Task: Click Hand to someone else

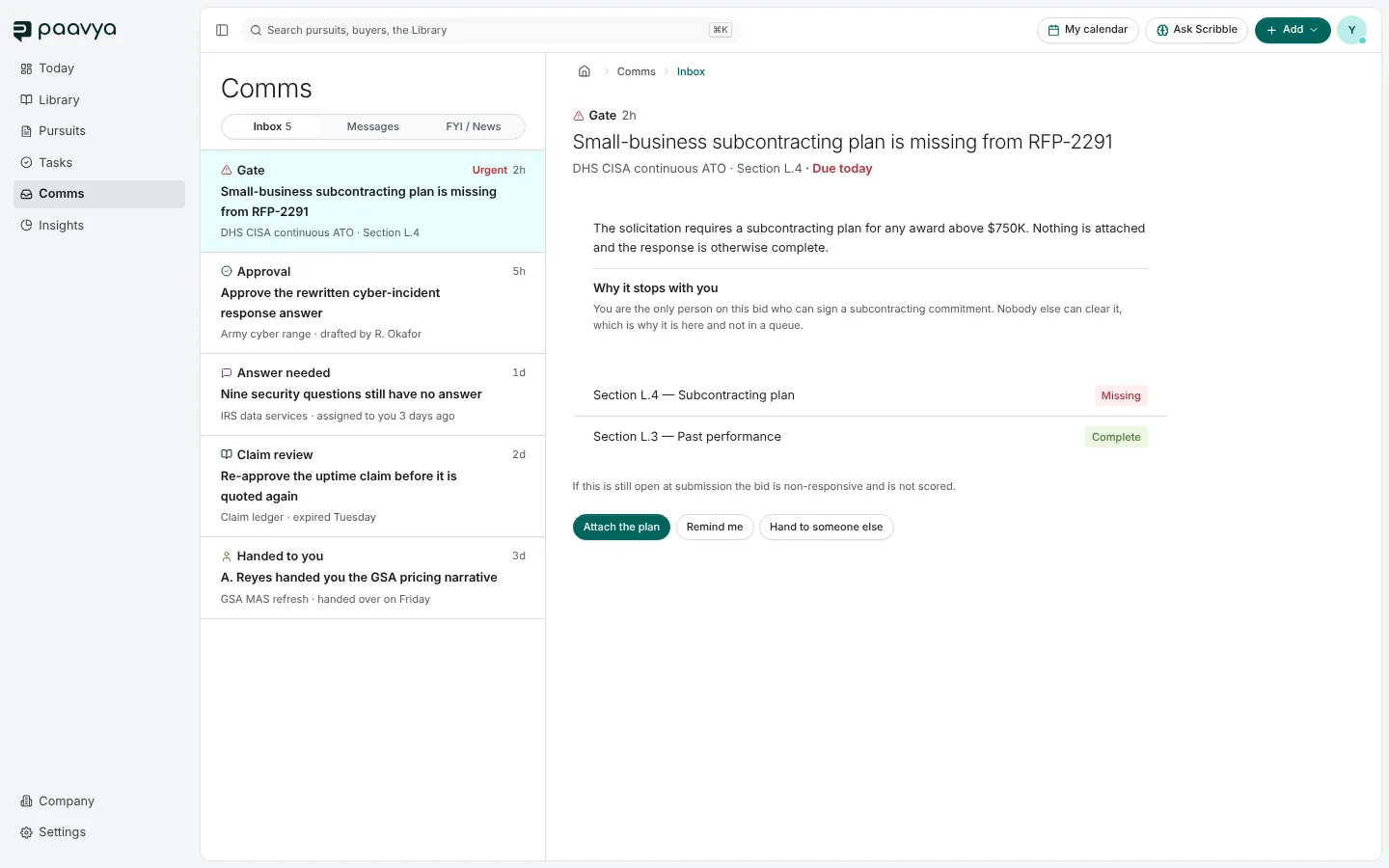Action: point(827,527)
